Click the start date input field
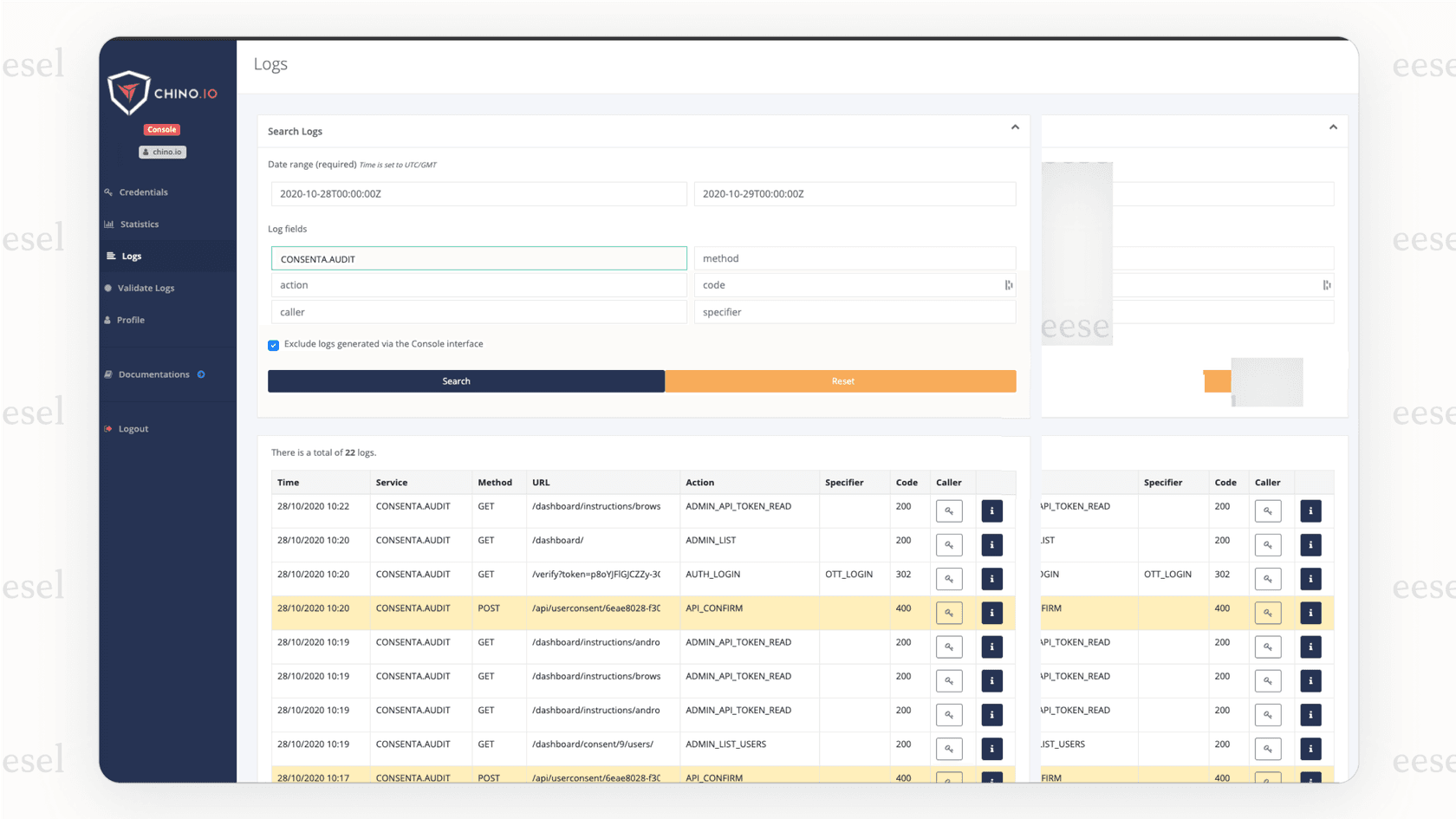Image resolution: width=1456 pixels, height=819 pixels. click(x=478, y=193)
